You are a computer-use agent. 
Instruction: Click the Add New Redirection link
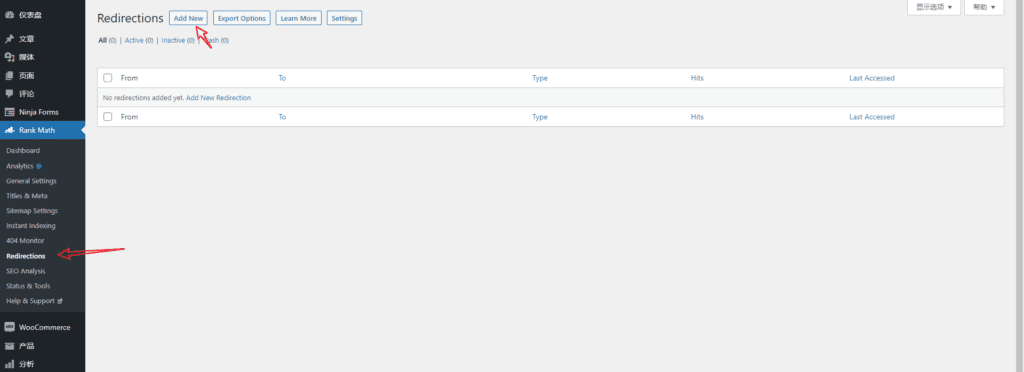(219, 97)
